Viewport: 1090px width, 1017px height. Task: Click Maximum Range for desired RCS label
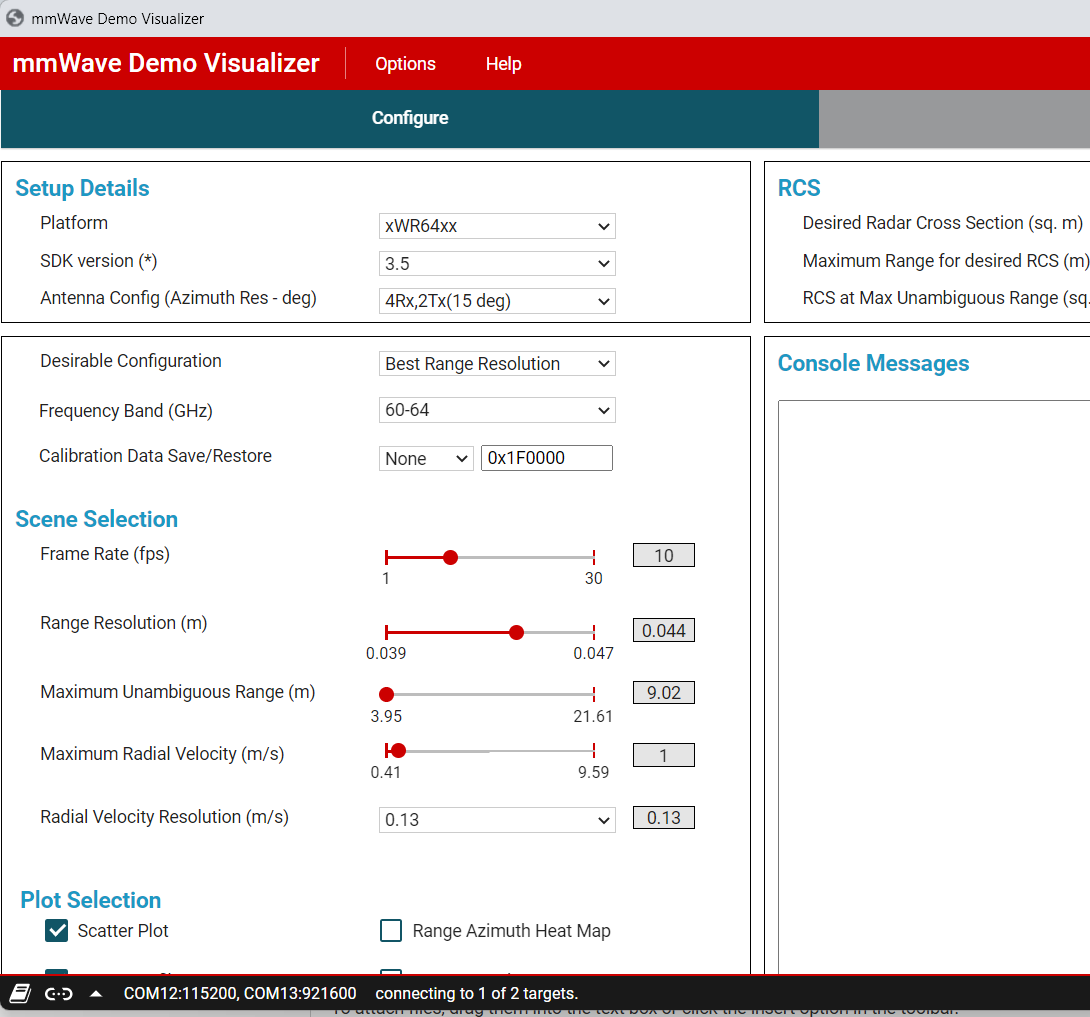[945, 261]
